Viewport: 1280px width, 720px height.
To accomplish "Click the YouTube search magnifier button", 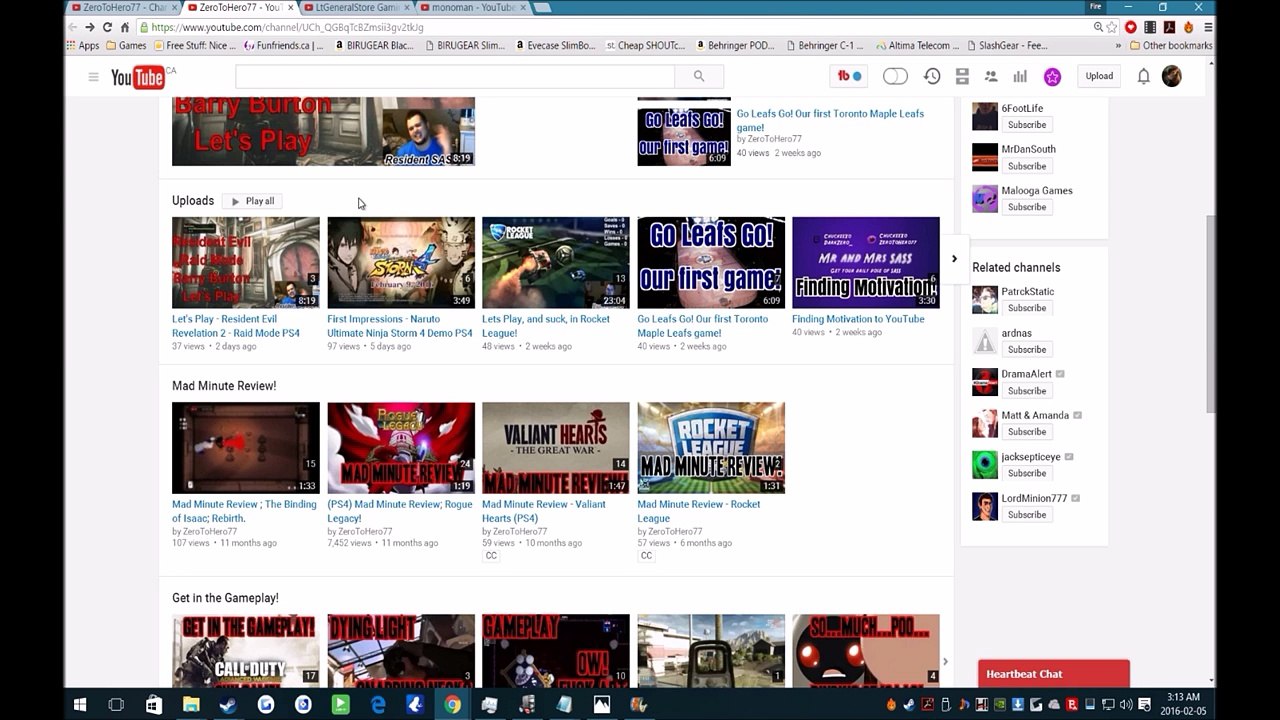I will pyautogui.click(x=699, y=76).
